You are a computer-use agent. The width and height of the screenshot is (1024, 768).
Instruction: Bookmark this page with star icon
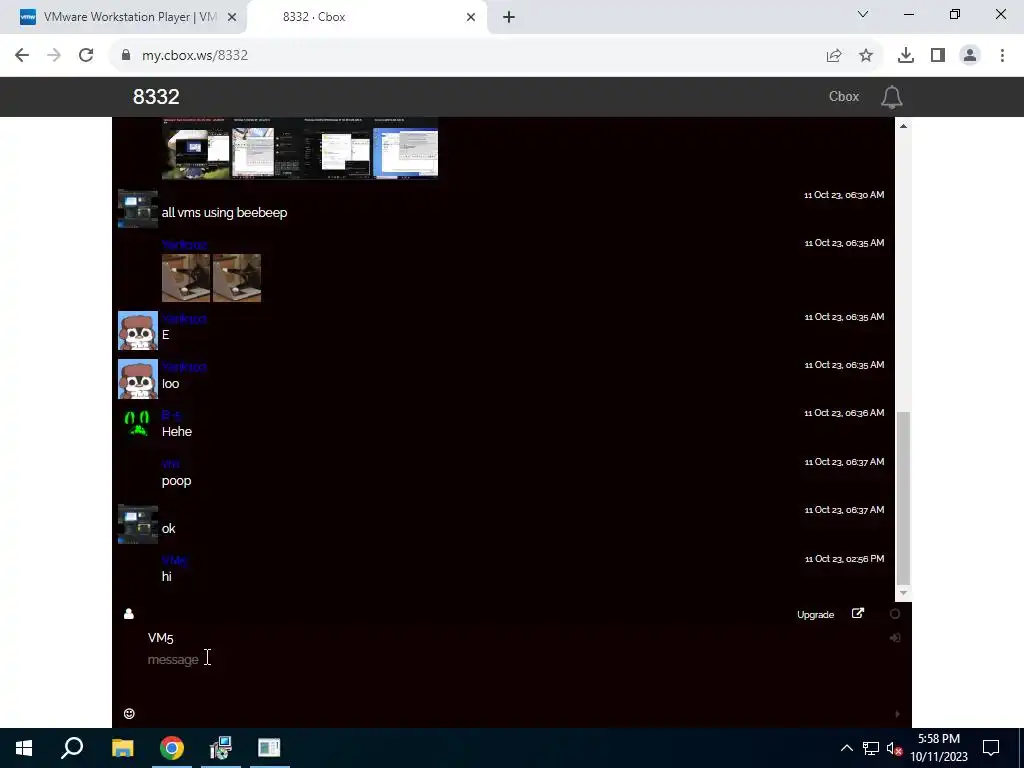click(x=866, y=56)
